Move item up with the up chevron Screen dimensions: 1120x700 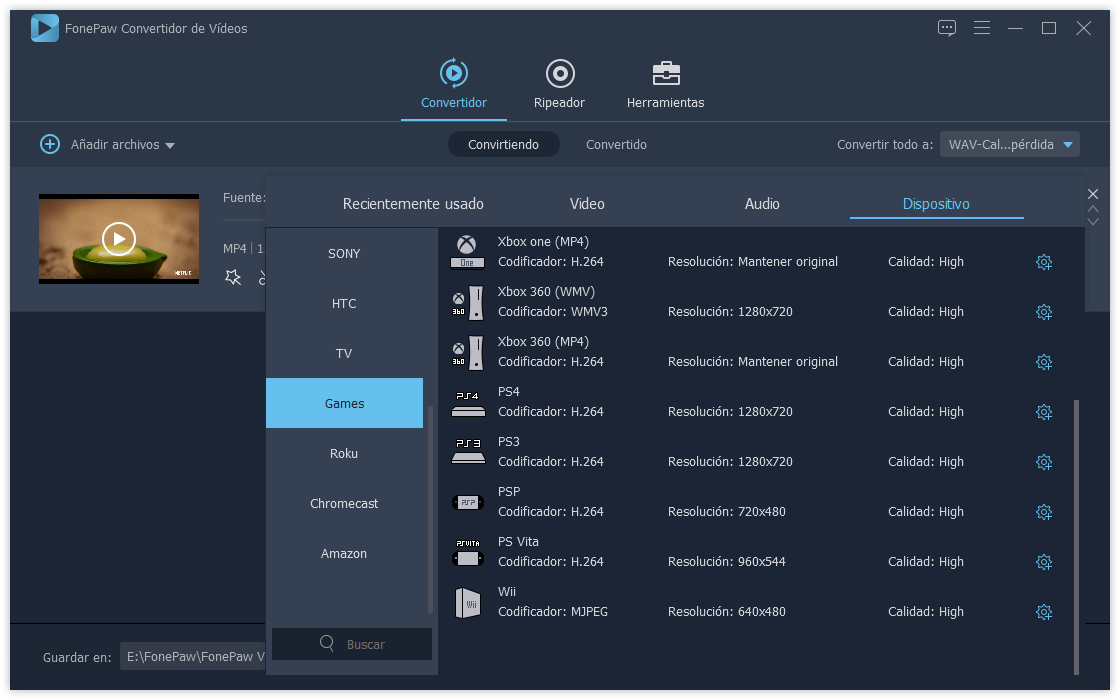point(1092,209)
